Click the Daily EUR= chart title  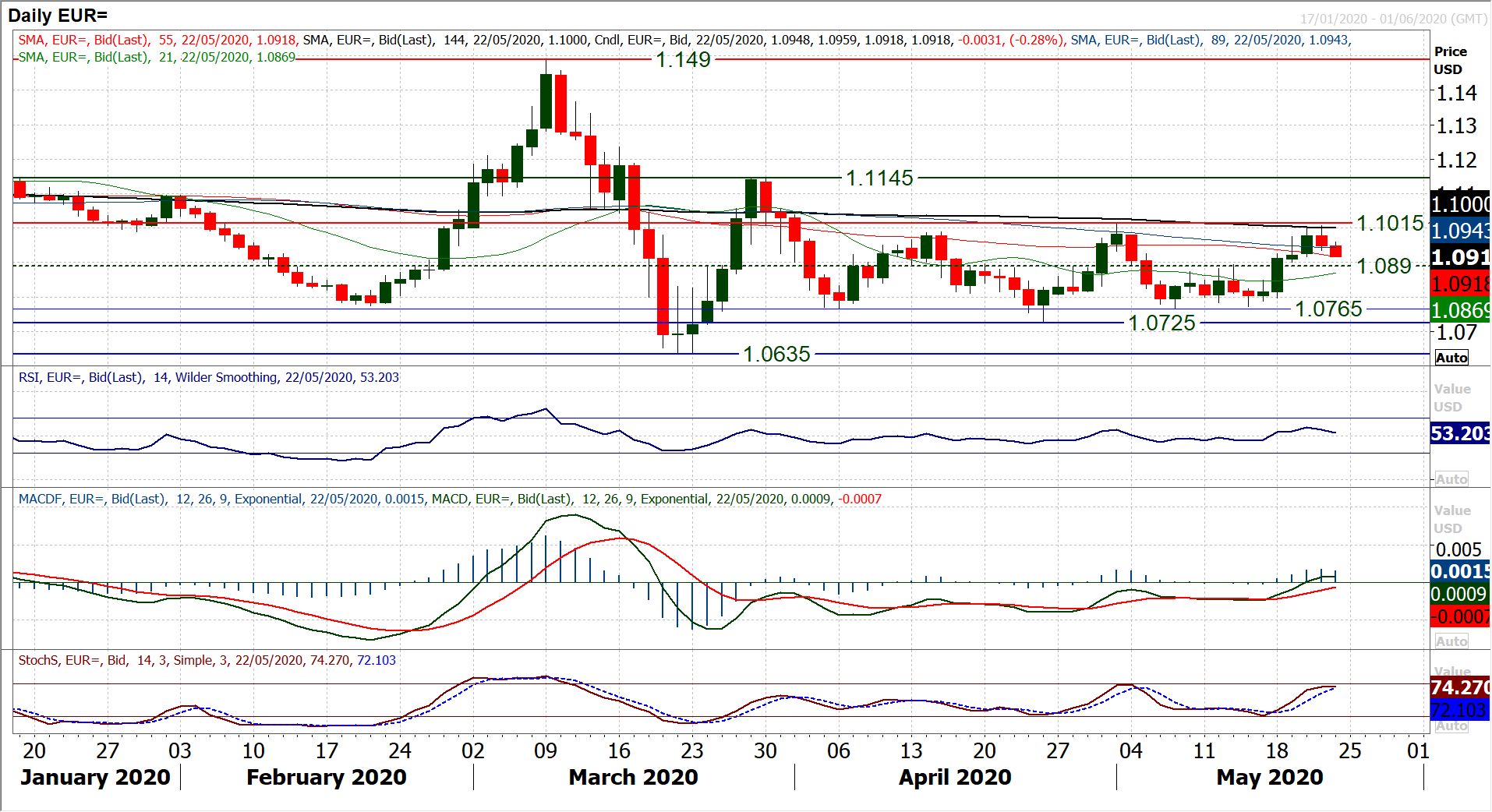(58, 16)
